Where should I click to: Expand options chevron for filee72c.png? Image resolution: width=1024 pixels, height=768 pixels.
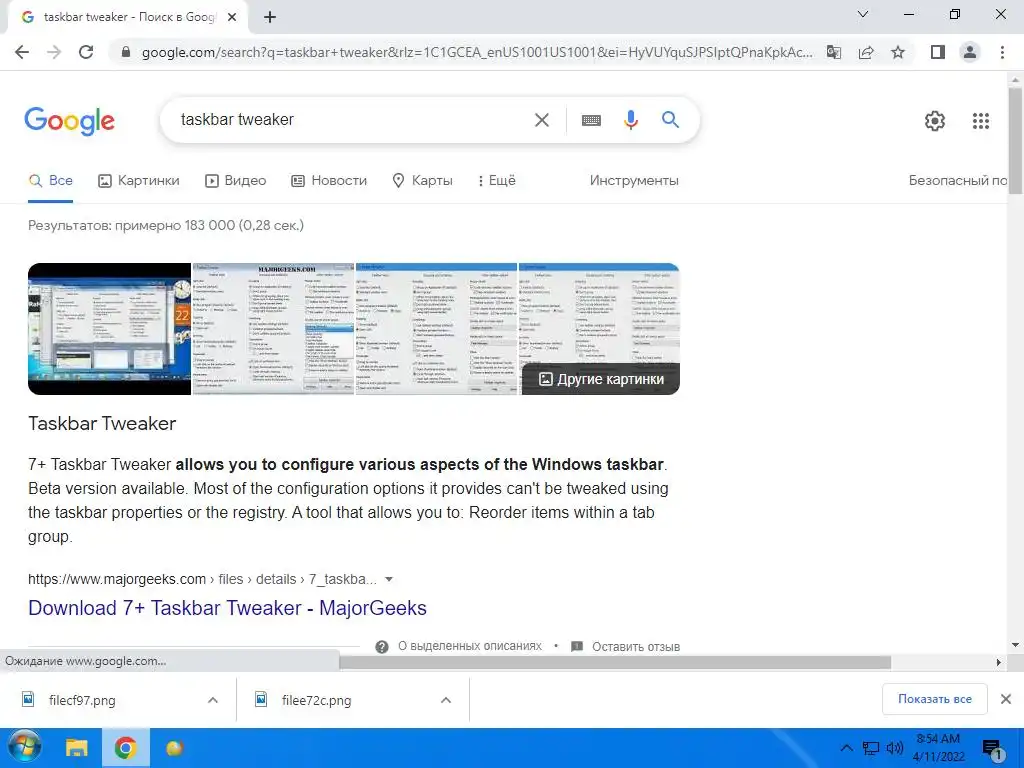446,700
